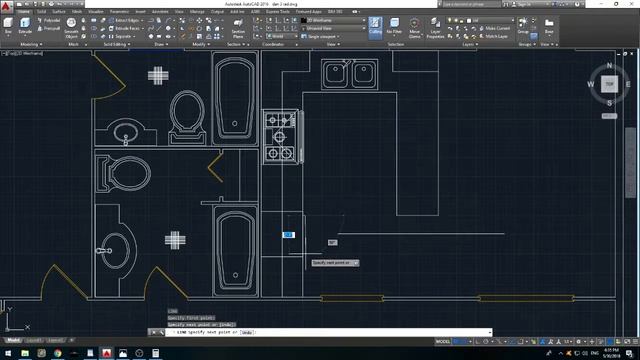This screenshot has height=360, width=640.
Task: Expand the Modify panel
Action: coord(201,44)
